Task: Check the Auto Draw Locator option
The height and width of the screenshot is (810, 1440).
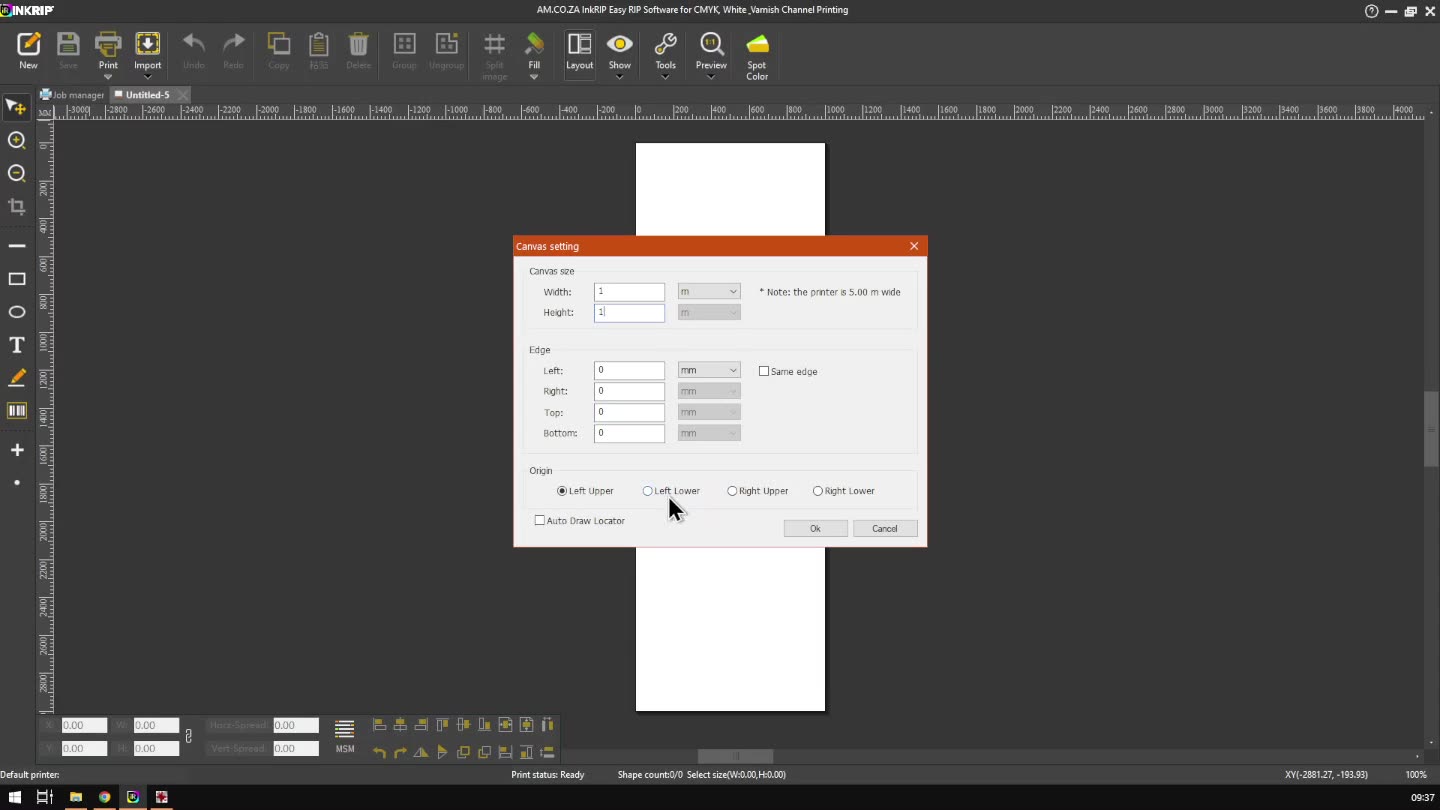Action: (540, 520)
